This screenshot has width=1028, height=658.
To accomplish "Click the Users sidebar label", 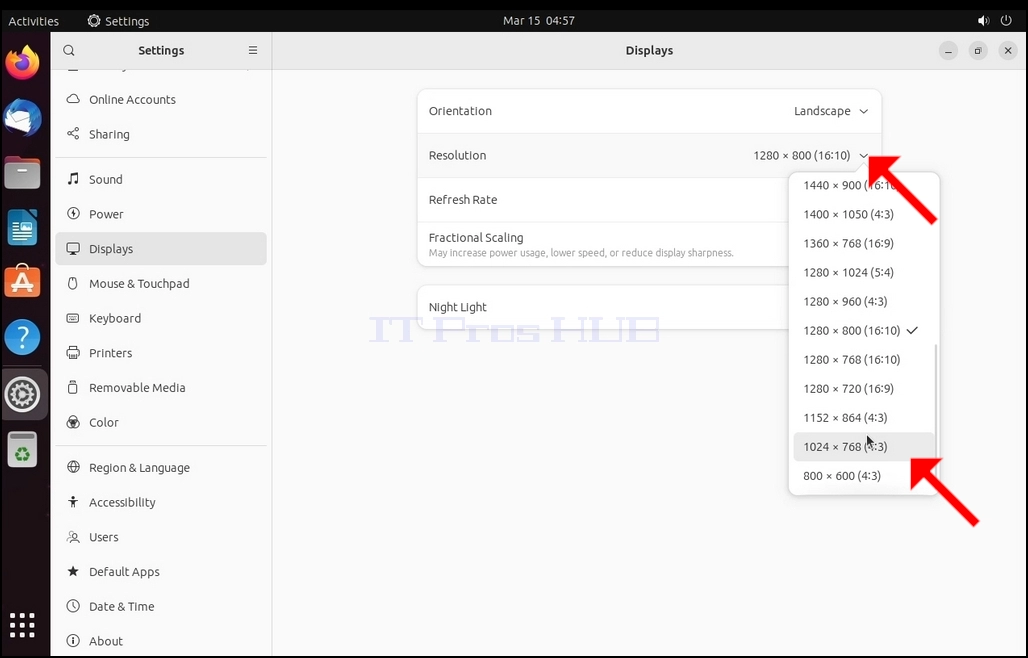I will click(x=104, y=537).
